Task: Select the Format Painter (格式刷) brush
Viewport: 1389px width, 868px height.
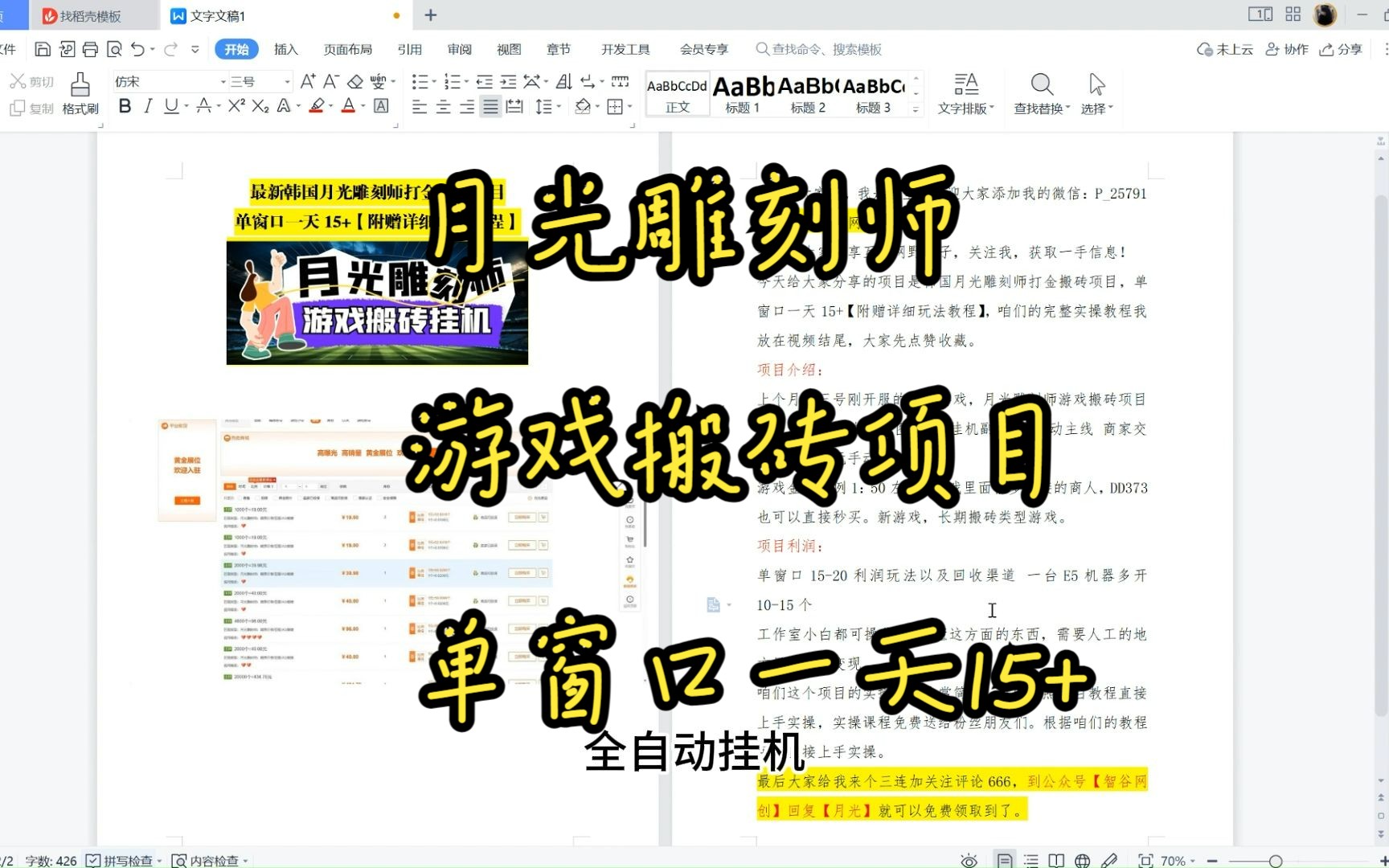Action: pos(80,94)
